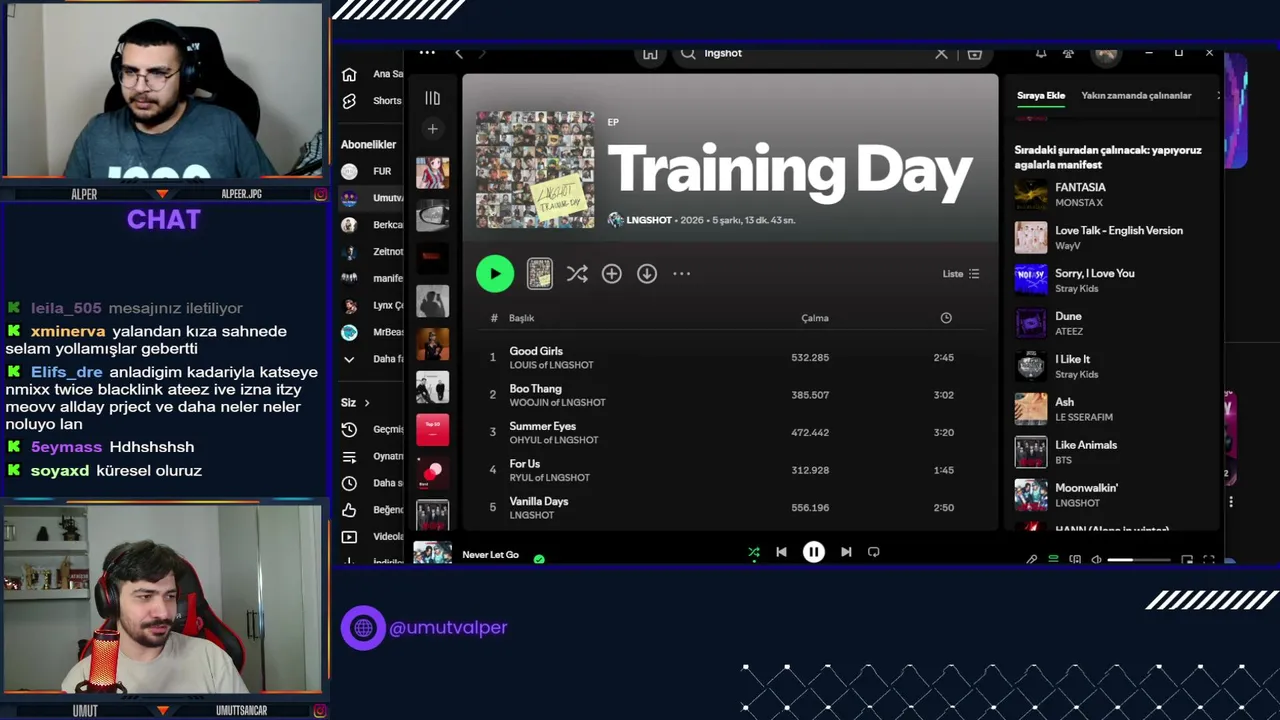Switch to Yakın zamanda çalınanlar tab

[x=1136, y=95]
